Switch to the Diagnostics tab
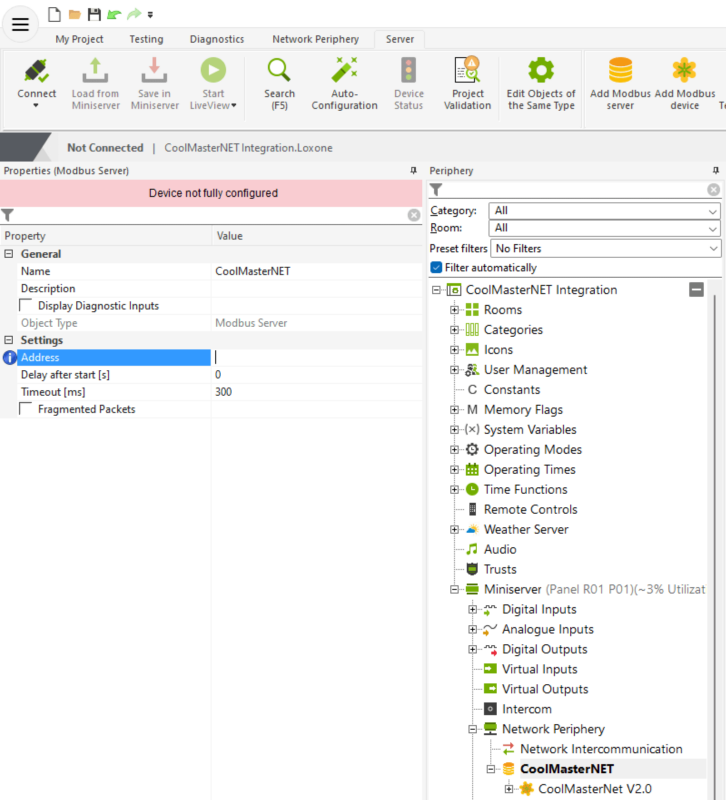726x800 pixels. (x=216, y=39)
